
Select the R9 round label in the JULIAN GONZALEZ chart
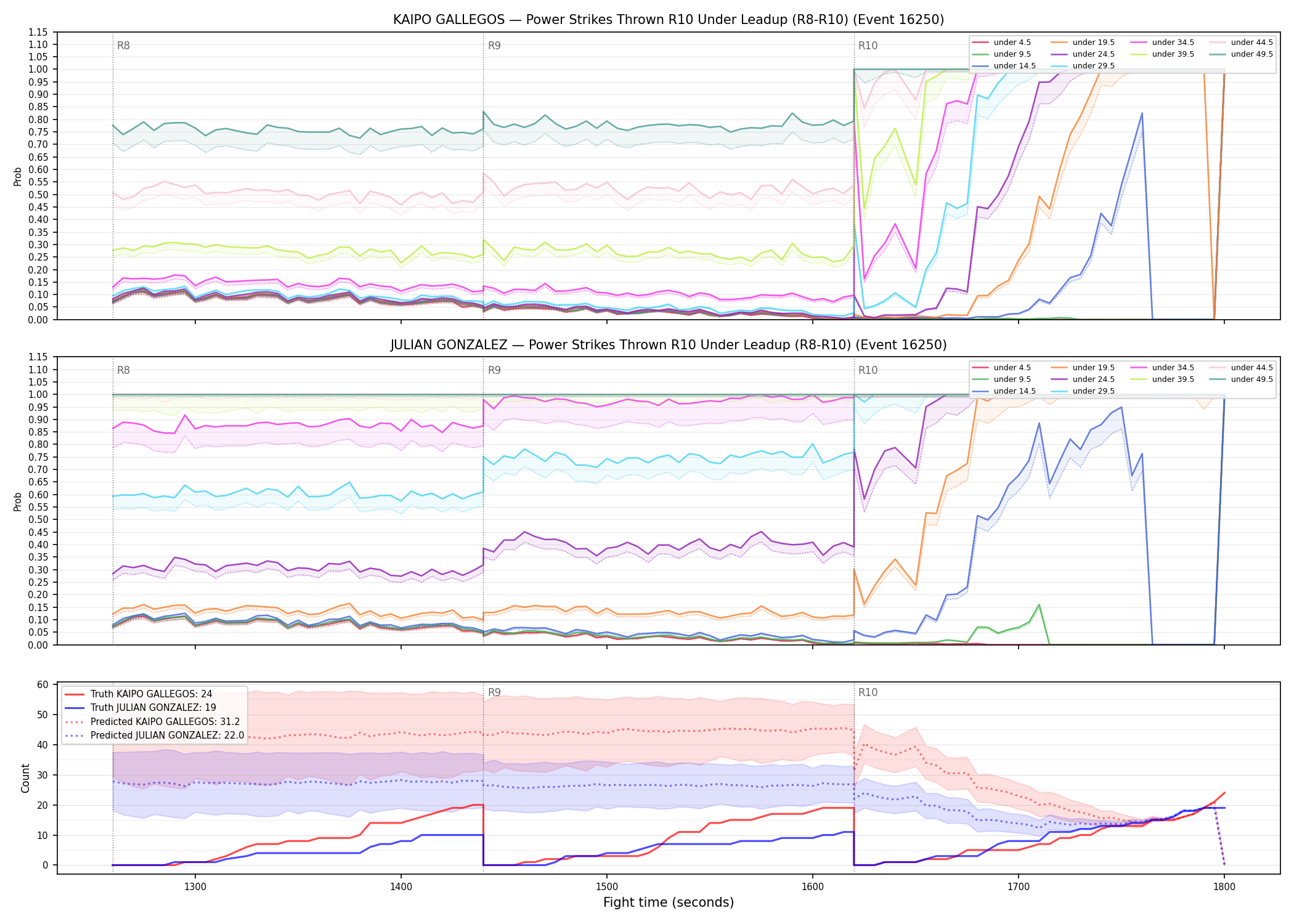click(x=494, y=371)
